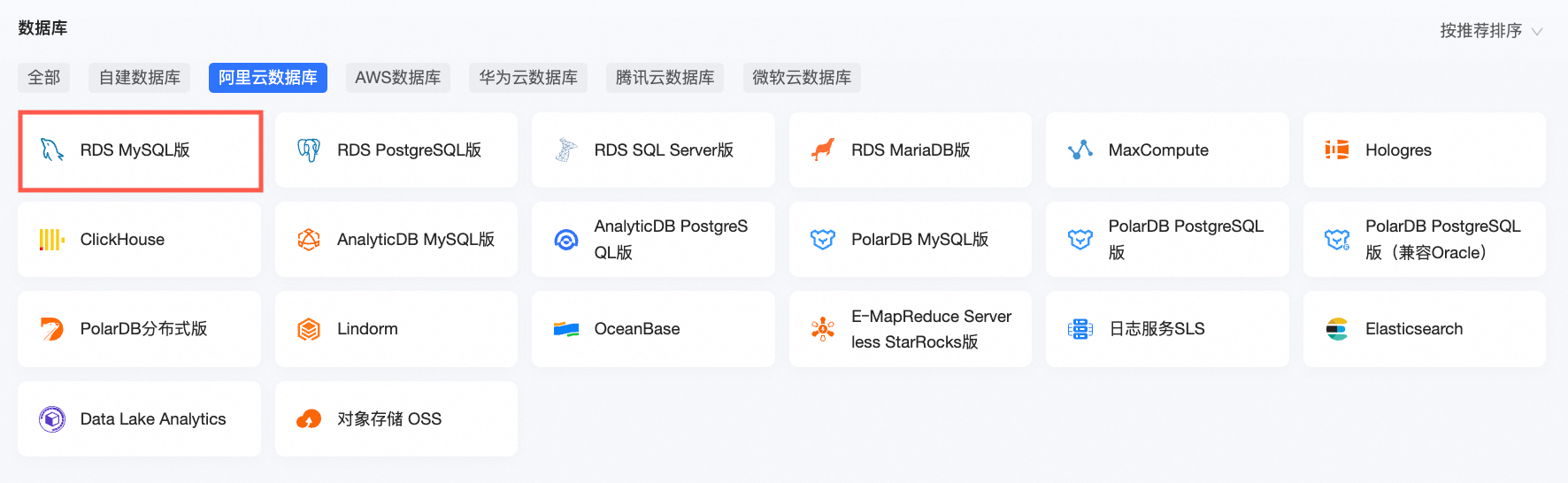Viewport: 1568px width, 483px height.
Task: Choose the 日志服务SLS label
Action: [x=1157, y=329]
